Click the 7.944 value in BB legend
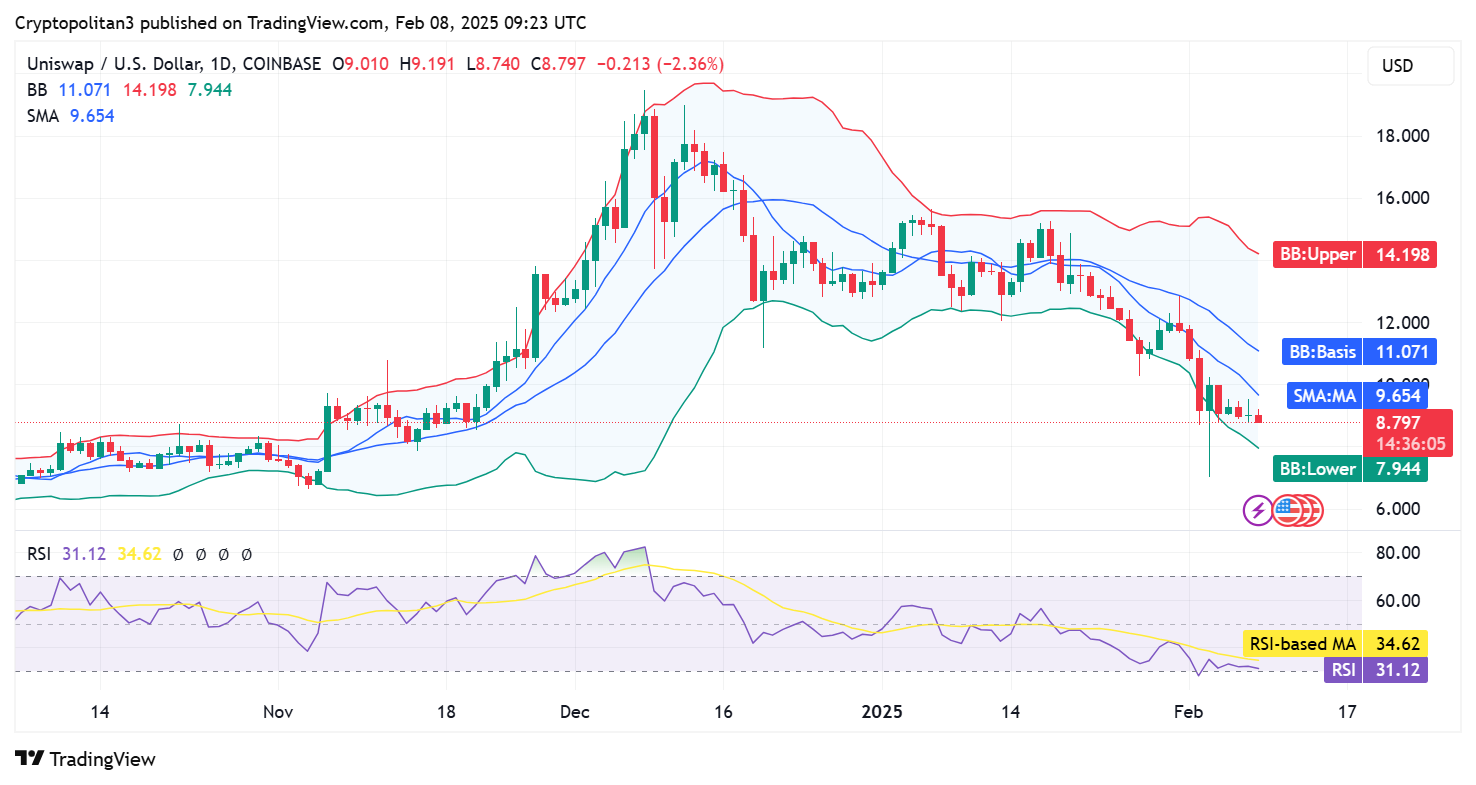 pos(210,90)
